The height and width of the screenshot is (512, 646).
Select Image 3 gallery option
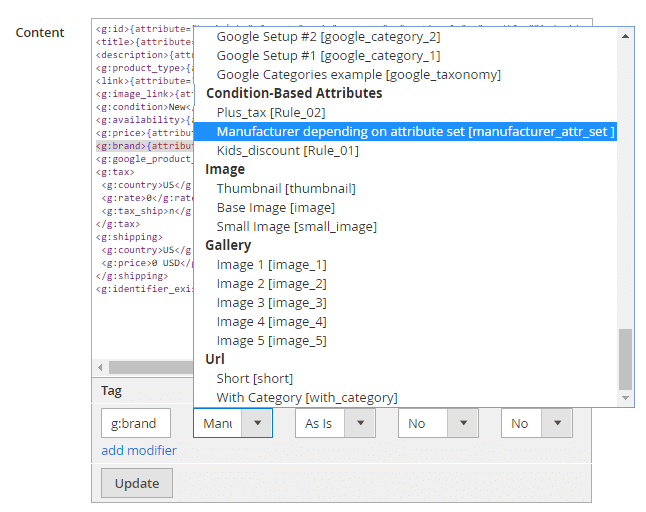coord(271,303)
